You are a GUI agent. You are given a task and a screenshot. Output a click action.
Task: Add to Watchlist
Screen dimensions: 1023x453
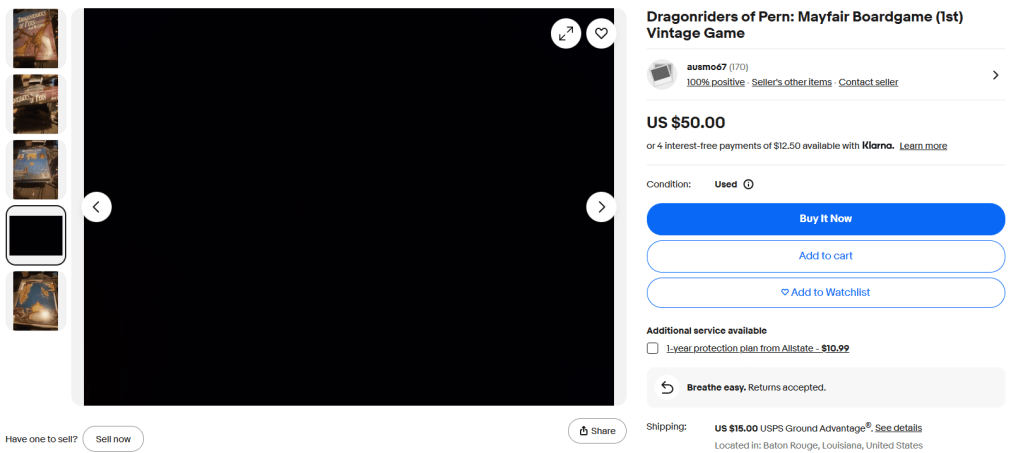pyautogui.click(x=825, y=292)
